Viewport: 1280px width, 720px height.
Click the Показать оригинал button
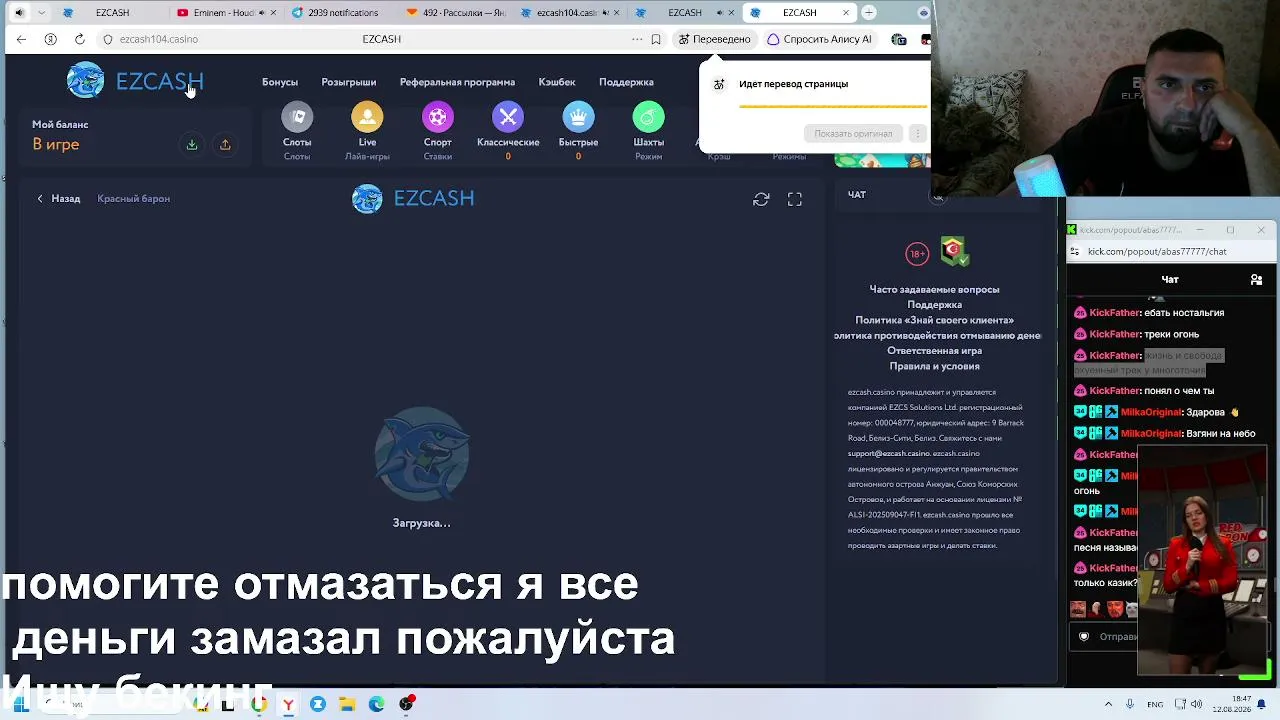pos(853,134)
